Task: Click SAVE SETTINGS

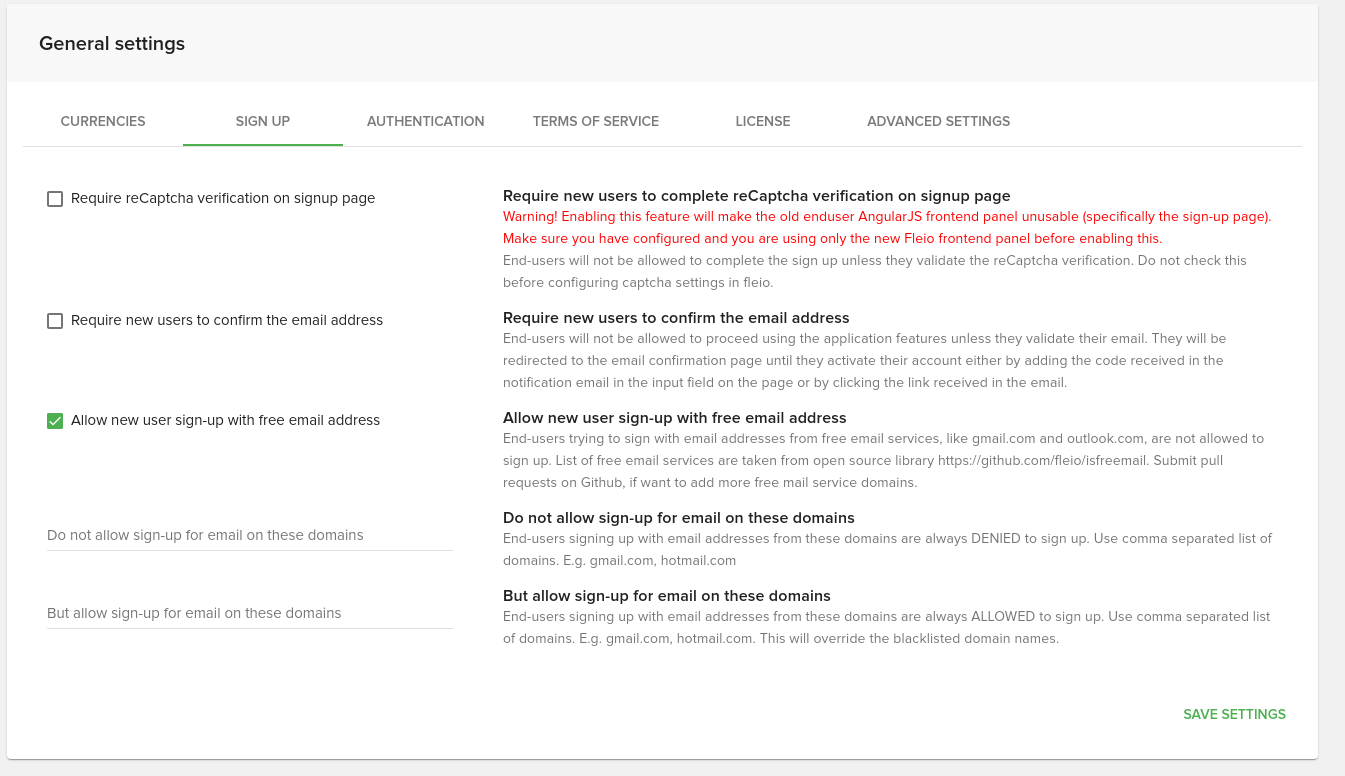Action: 1234,714
